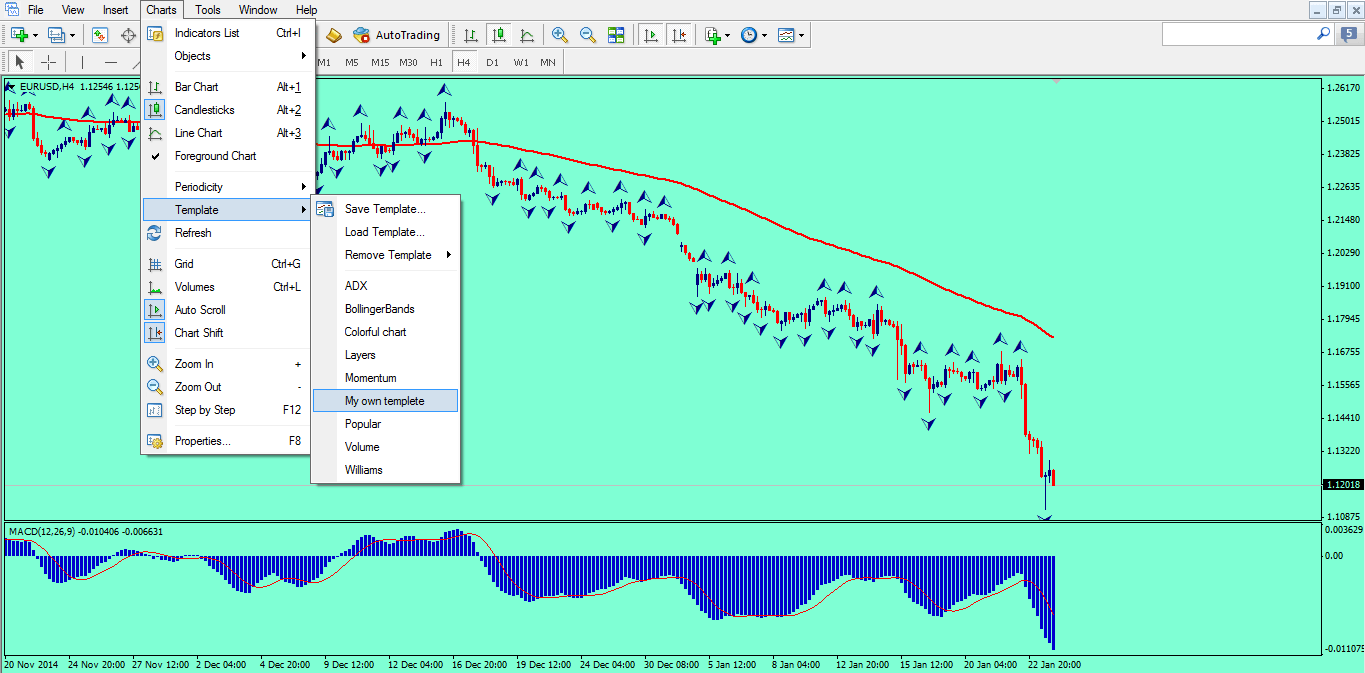Click the Tile Windows icon

click(616, 34)
